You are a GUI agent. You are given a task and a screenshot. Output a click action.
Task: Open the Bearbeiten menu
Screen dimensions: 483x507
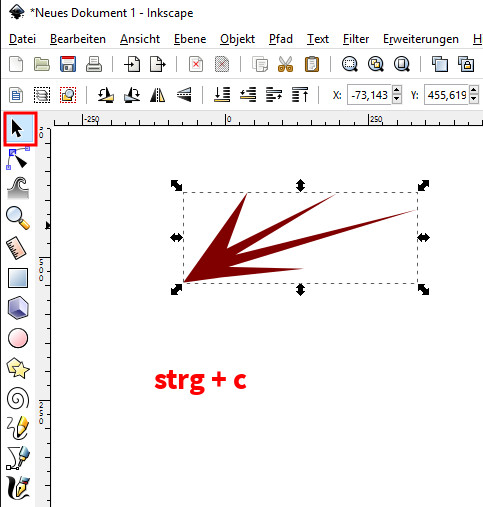point(78,39)
